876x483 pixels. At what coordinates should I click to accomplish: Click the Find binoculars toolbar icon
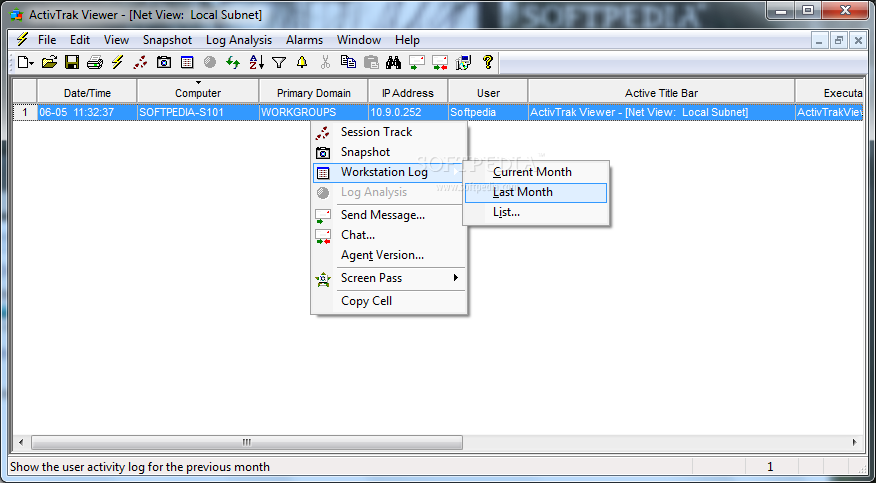pyautogui.click(x=393, y=62)
